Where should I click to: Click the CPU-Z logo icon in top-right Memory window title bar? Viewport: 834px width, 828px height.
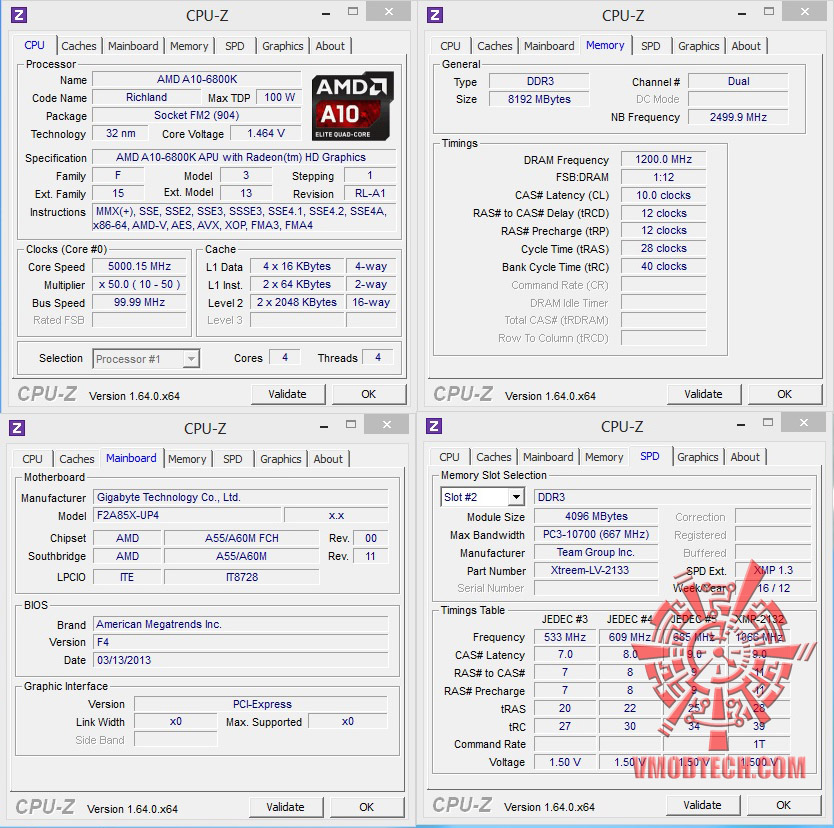point(435,15)
